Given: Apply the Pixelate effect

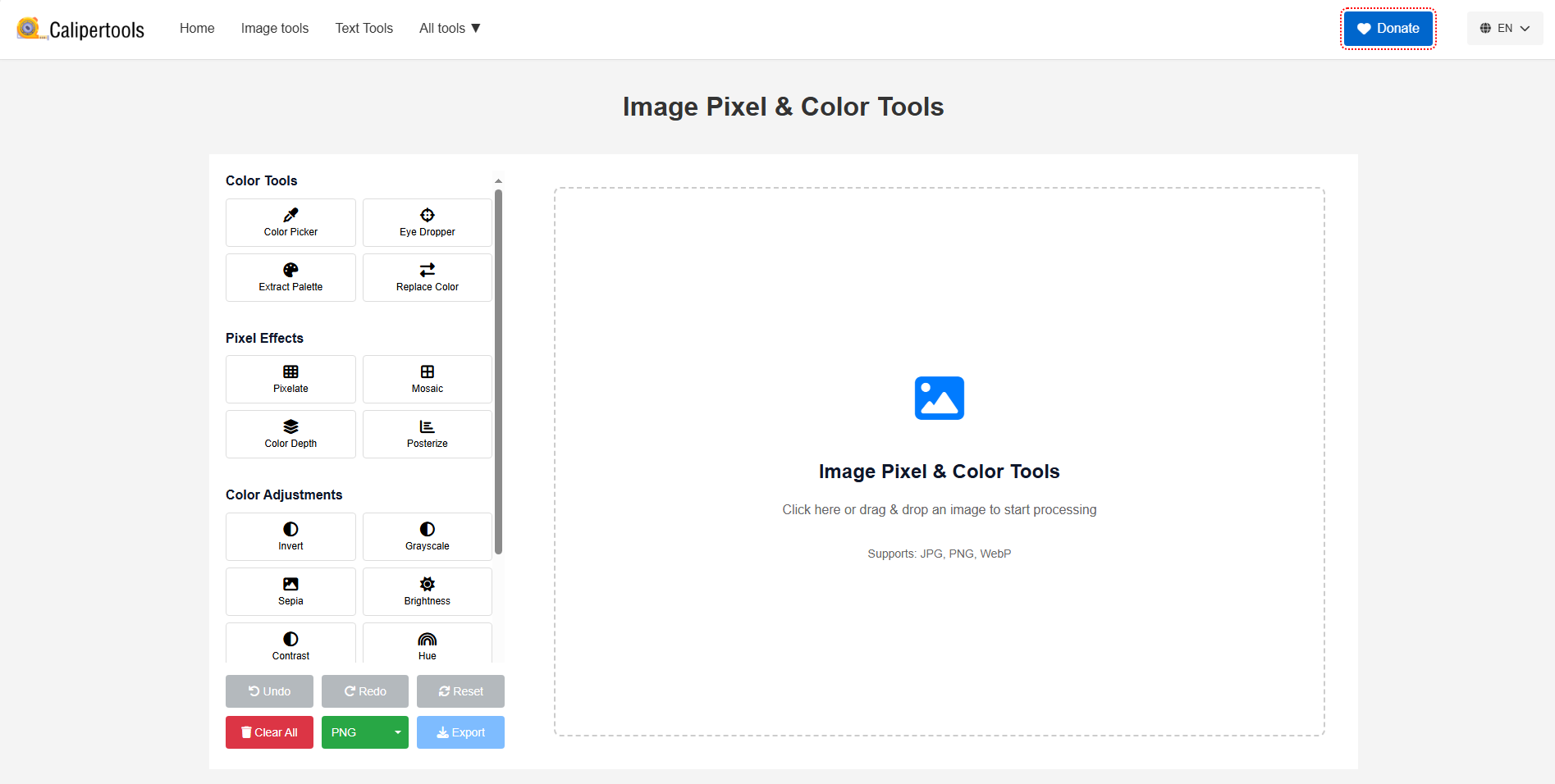Looking at the screenshot, I should tap(290, 379).
